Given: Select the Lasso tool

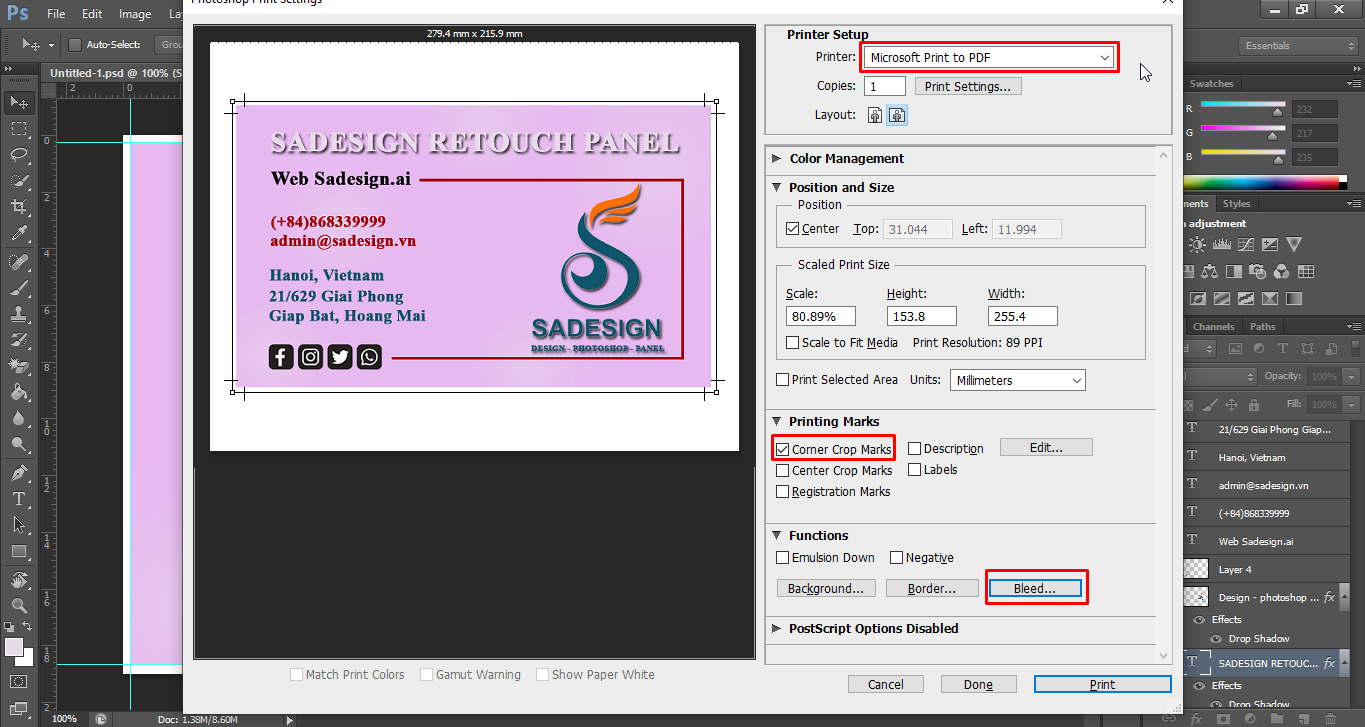Looking at the screenshot, I should point(19,155).
